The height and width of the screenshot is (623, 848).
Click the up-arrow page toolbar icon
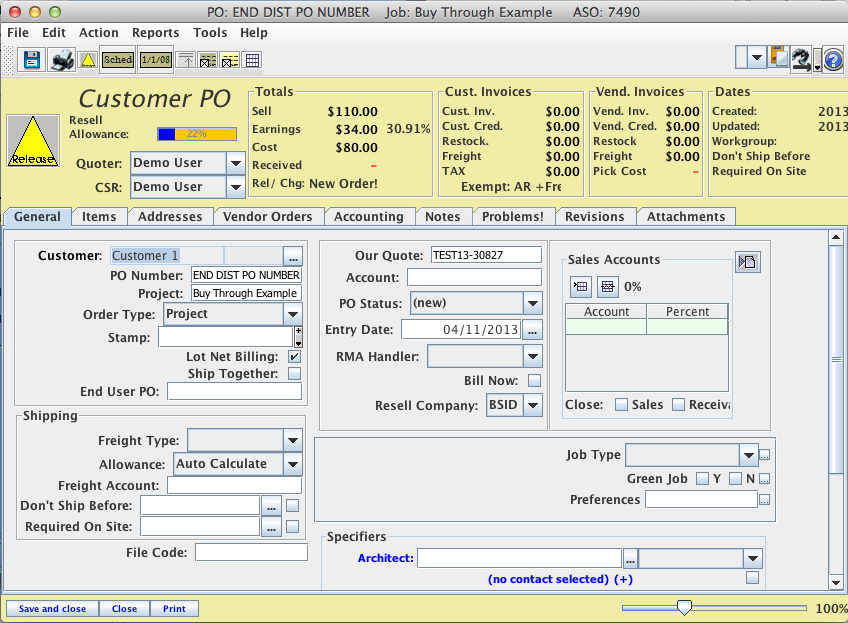click(x=186, y=60)
